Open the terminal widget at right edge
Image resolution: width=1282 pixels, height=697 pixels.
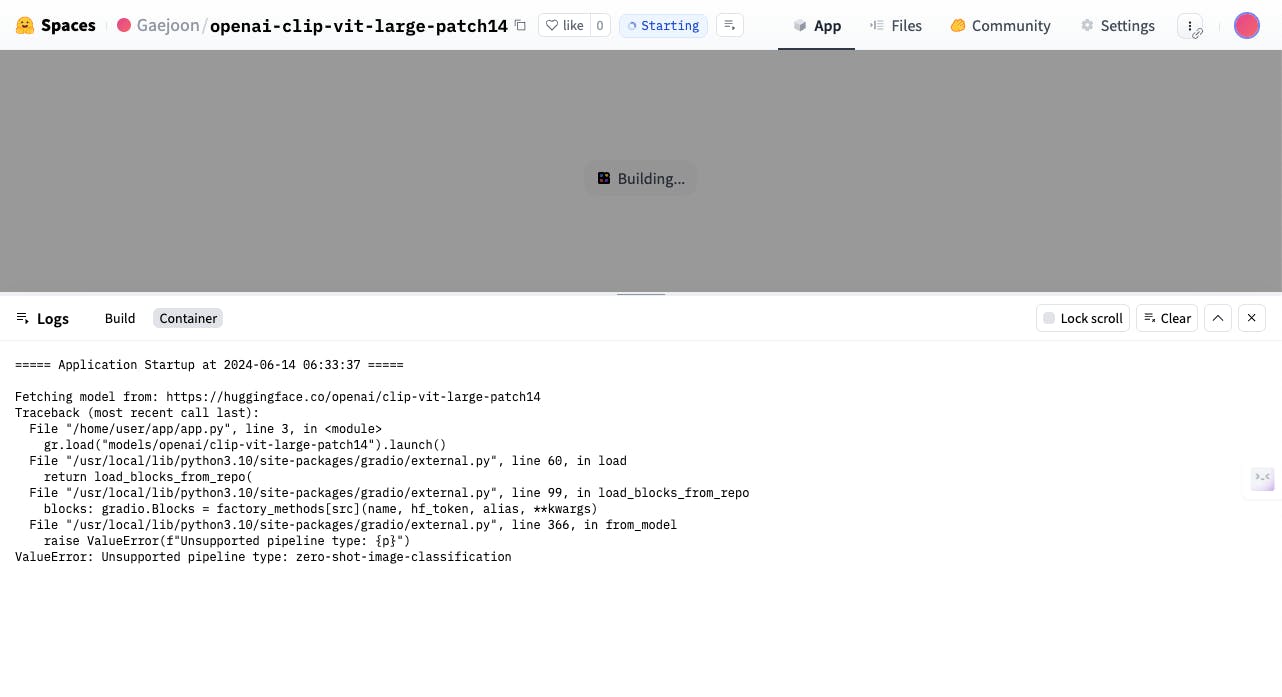click(x=1263, y=479)
